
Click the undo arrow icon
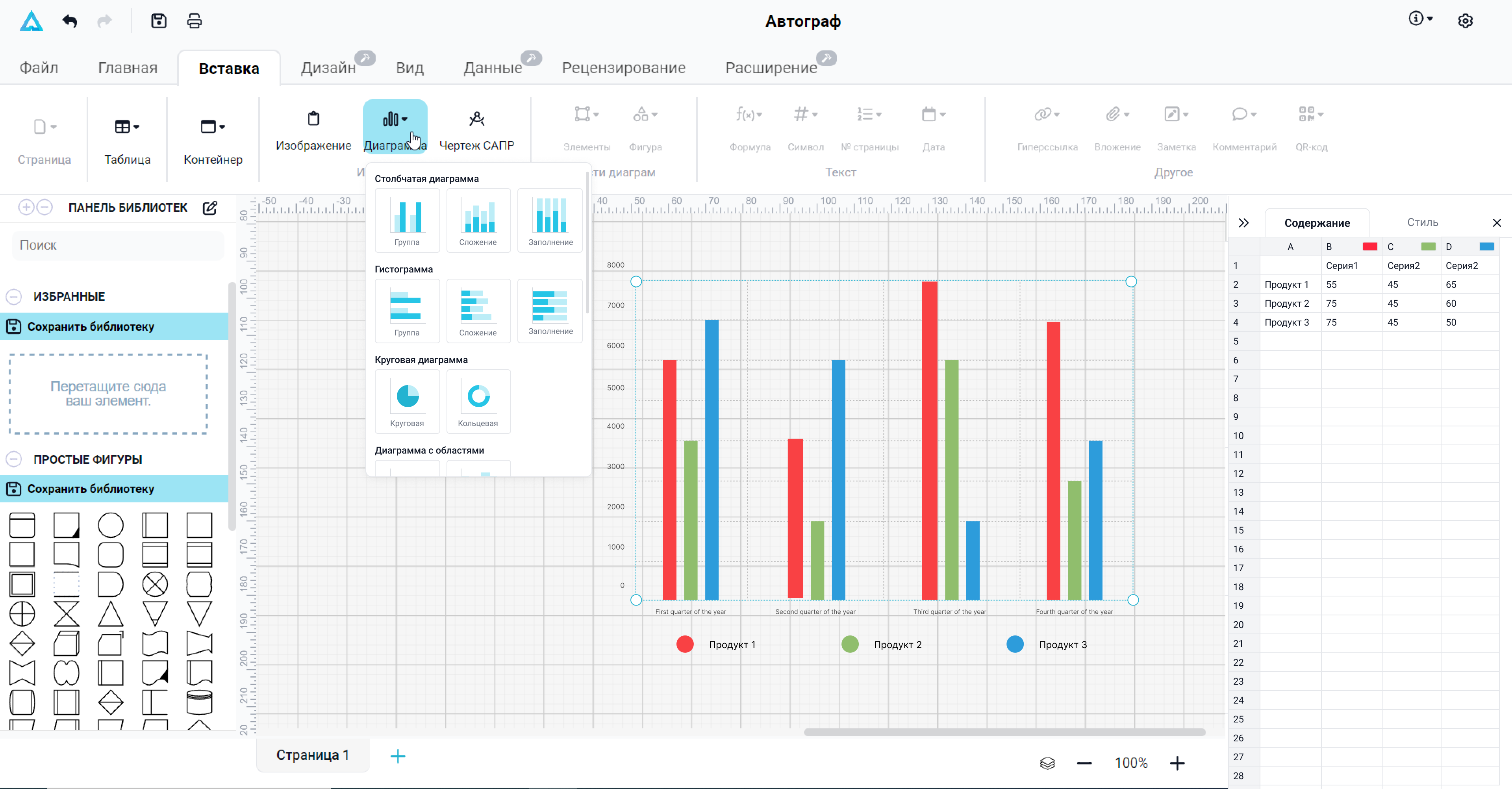pos(70,21)
